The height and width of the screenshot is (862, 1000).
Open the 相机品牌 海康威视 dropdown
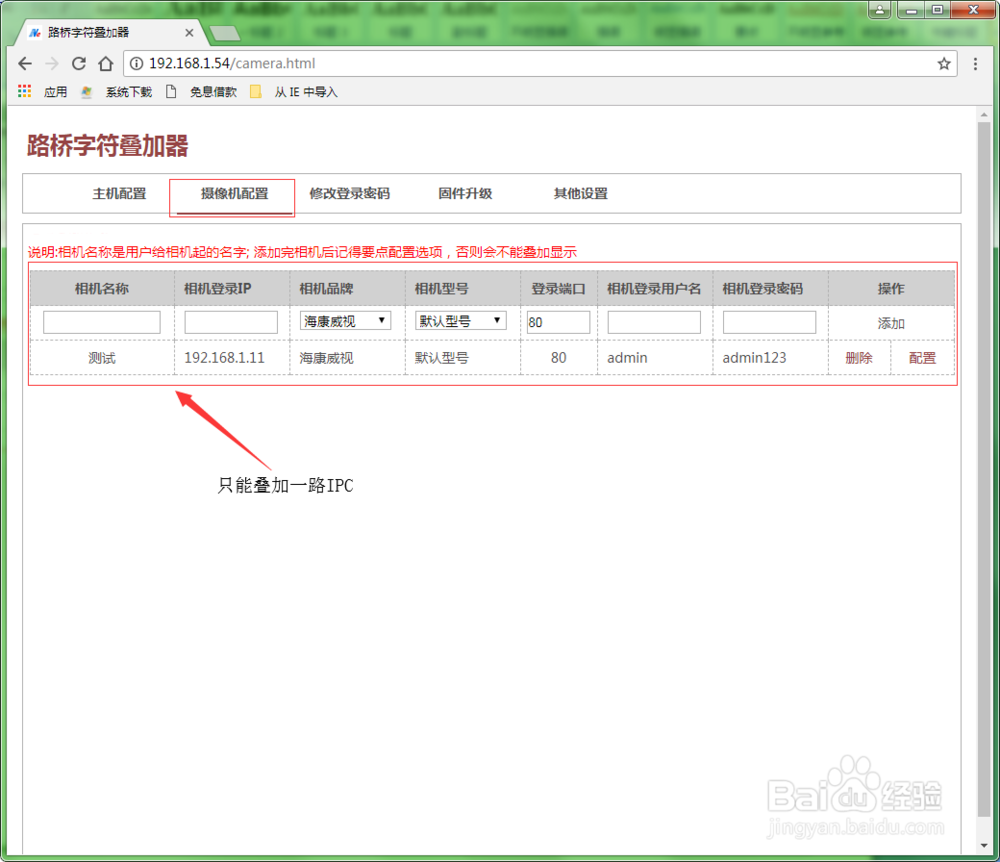[345, 321]
